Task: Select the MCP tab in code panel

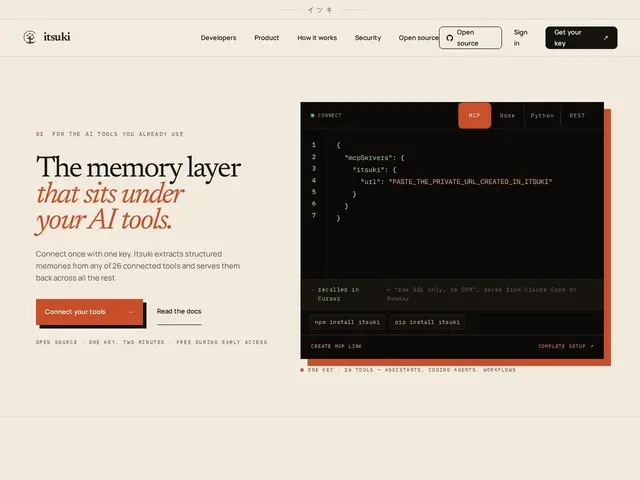Action: tap(474, 116)
